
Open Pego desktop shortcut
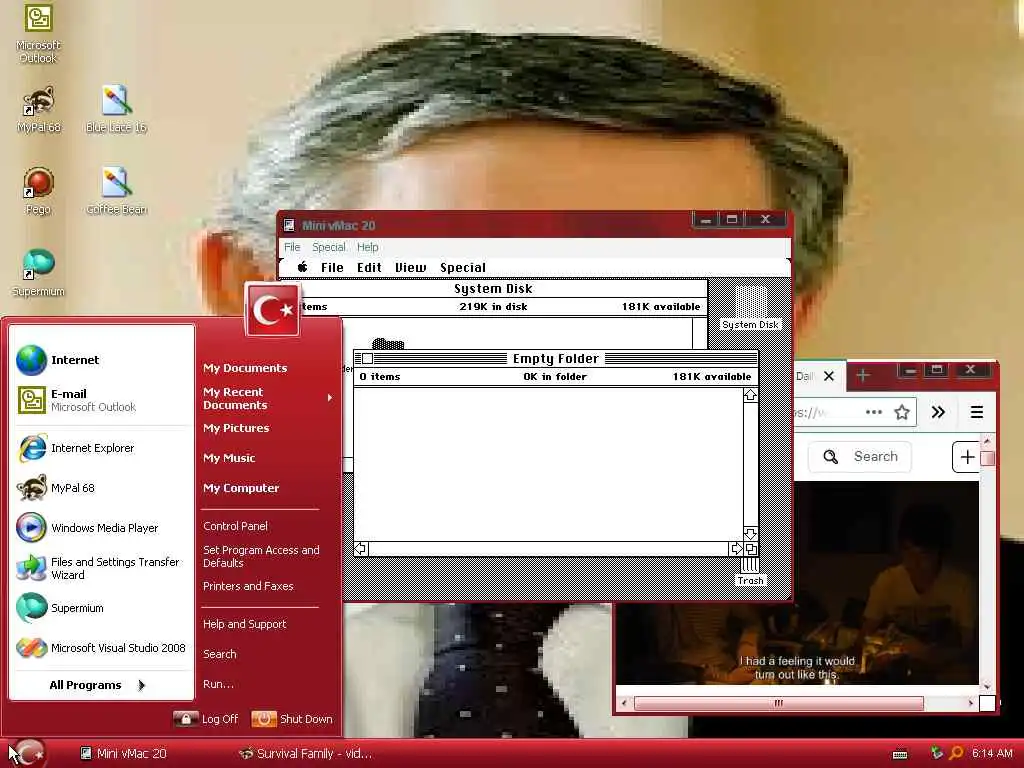38,191
